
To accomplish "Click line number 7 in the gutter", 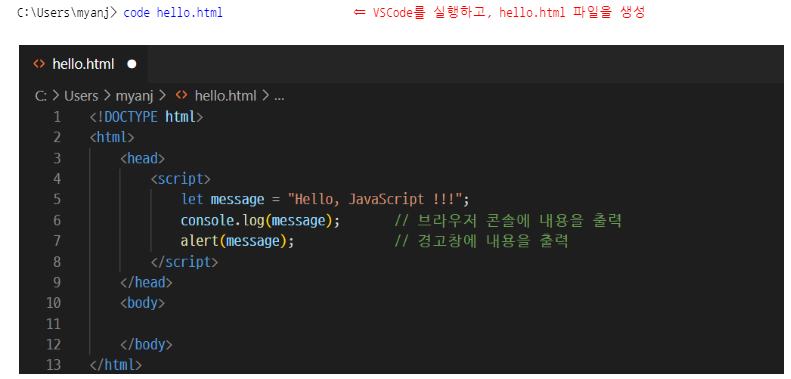I will [57, 241].
